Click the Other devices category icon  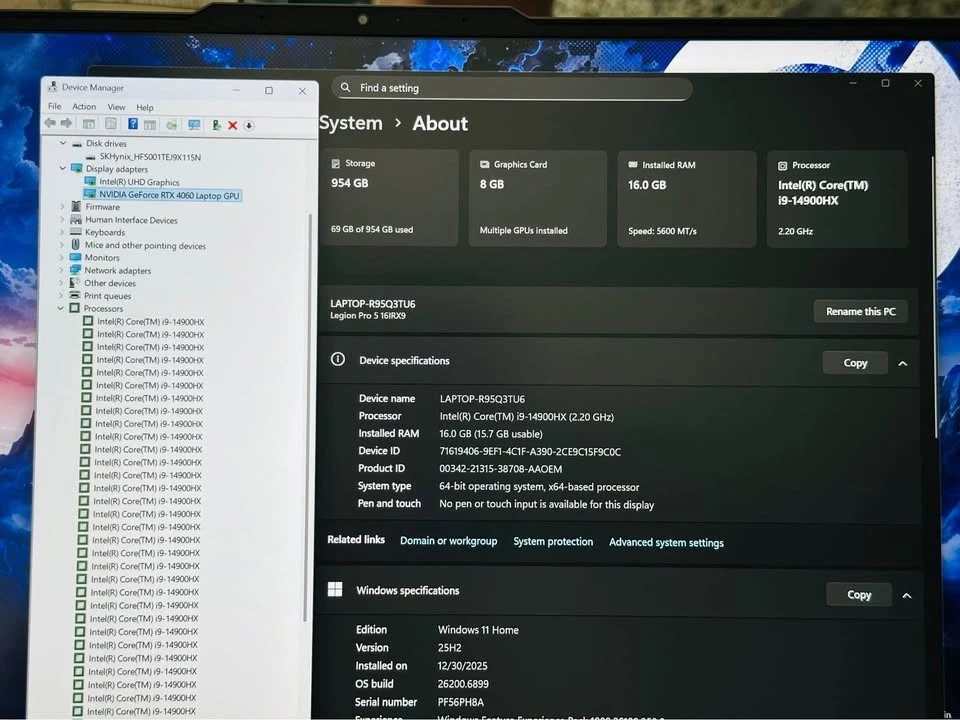75,283
